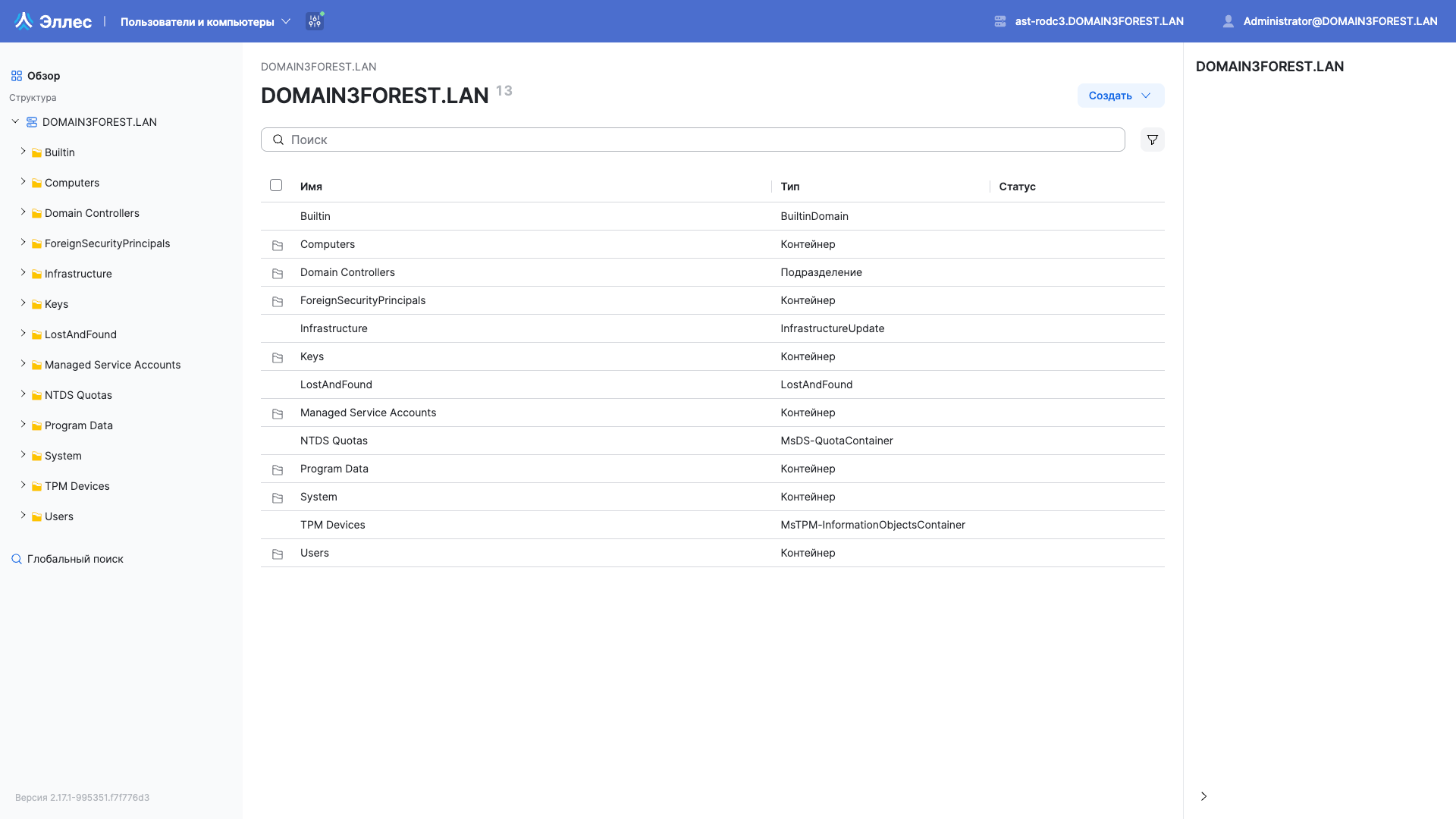Screen dimensions: 1456x819
Task: Click the folder icon in the Computers row
Action: [278, 245]
